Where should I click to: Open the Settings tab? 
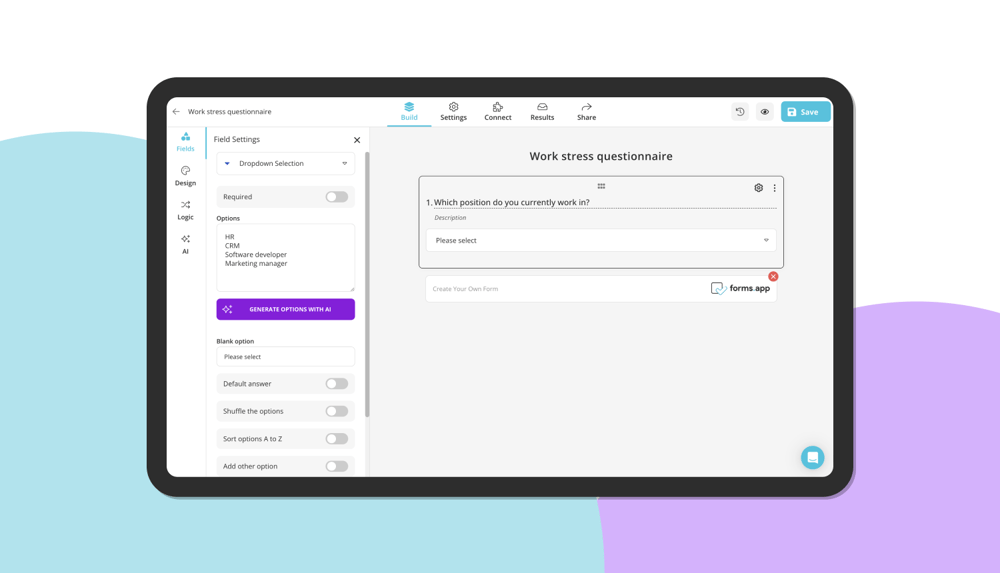tap(453, 112)
